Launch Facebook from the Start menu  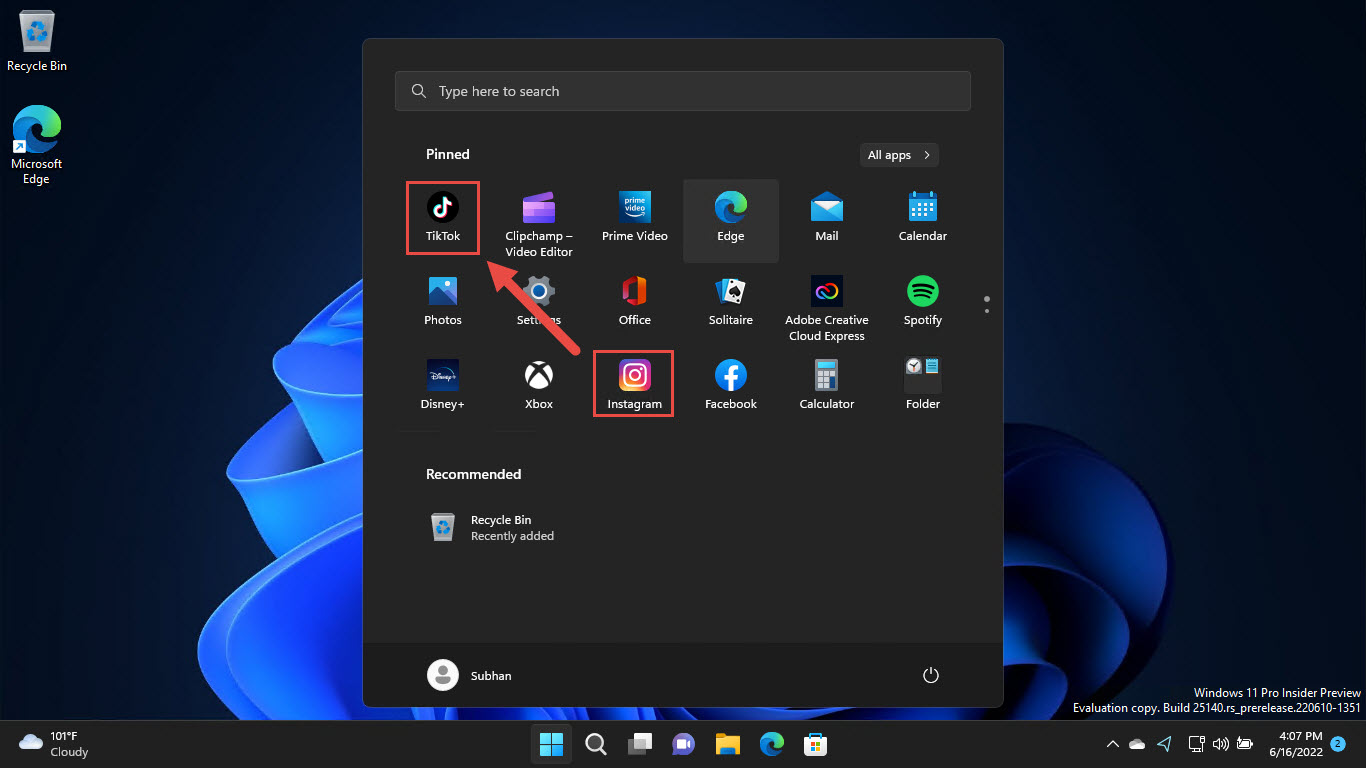coord(730,383)
